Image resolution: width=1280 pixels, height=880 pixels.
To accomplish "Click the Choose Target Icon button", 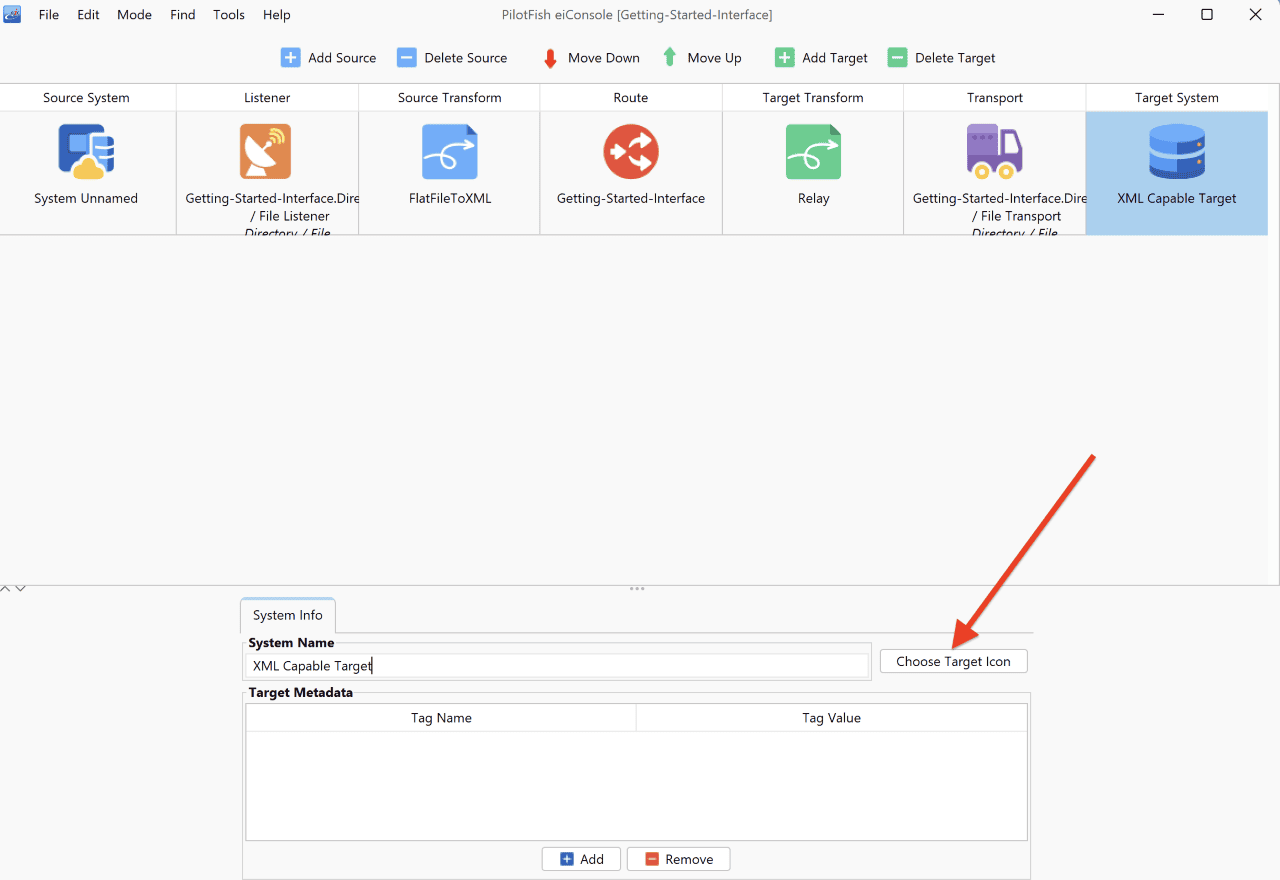I will click(x=953, y=661).
